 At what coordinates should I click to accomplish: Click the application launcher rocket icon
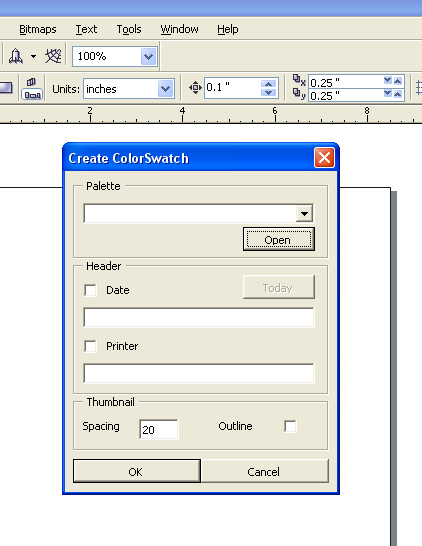[x=16, y=56]
